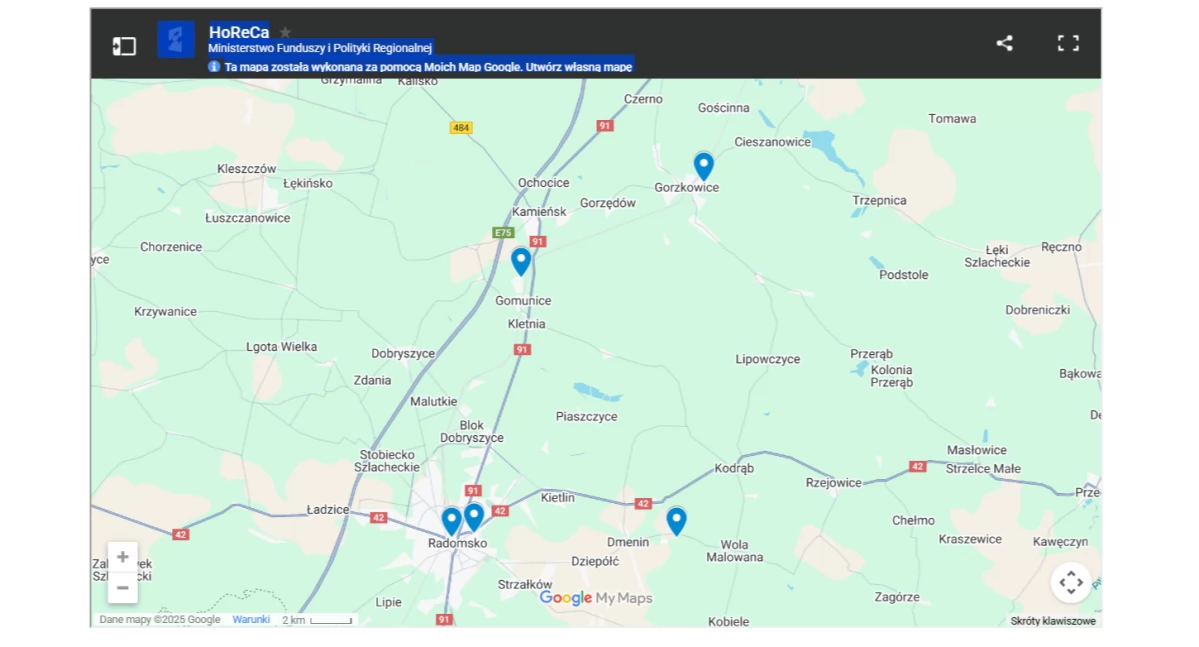
Task: Click the Ministerstwo Funduszy profile logo
Action: click(176, 40)
